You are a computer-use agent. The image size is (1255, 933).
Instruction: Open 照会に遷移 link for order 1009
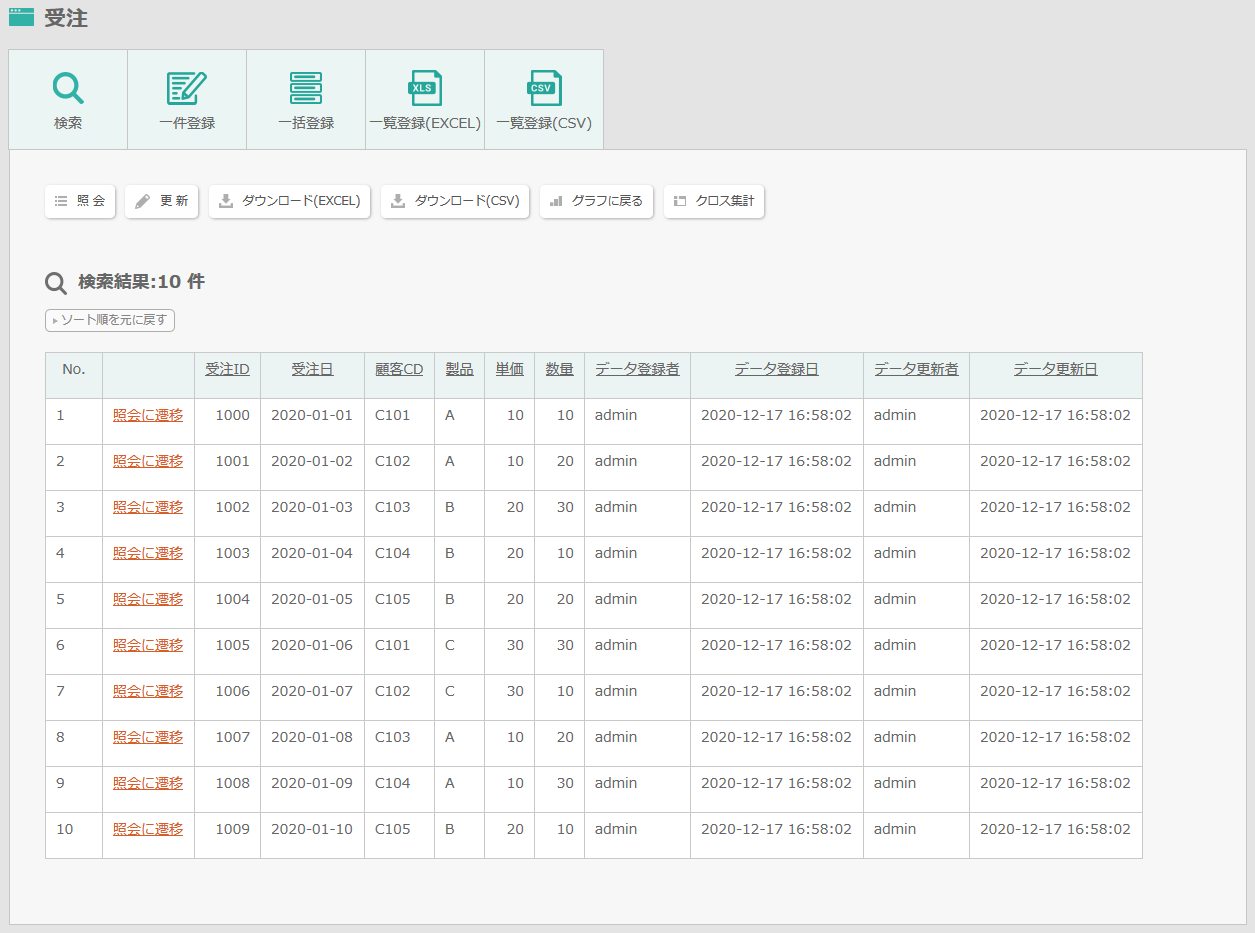[148, 829]
